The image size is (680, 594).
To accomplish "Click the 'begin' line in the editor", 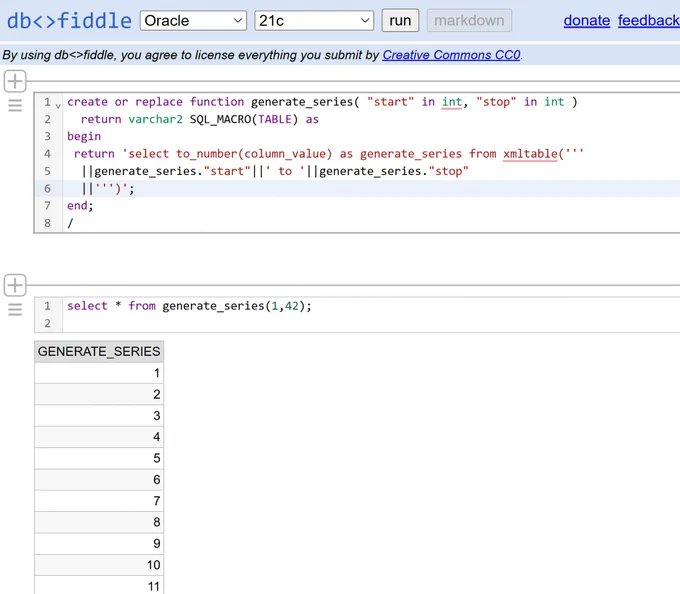I will point(84,137).
